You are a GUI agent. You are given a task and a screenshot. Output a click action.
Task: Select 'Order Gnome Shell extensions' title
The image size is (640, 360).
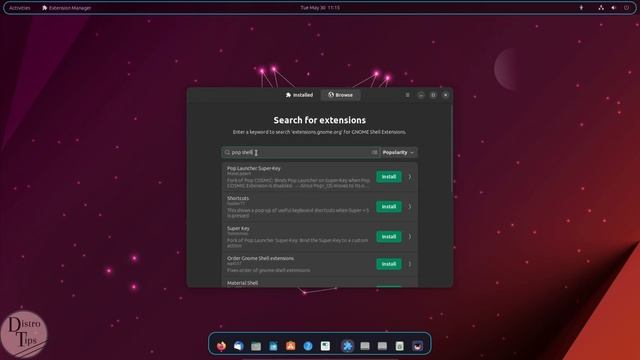260,258
